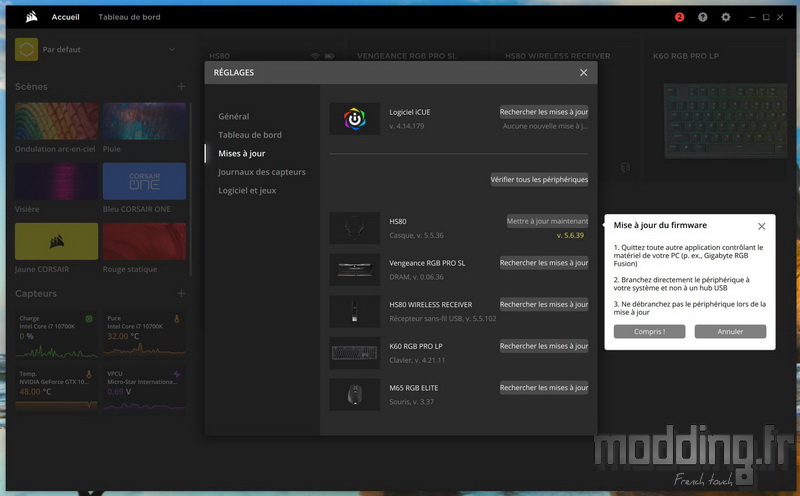Image resolution: width=800 pixels, height=496 pixels.
Task: Click the v. 5.6.39 firmware version text
Action: click(570, 235)
